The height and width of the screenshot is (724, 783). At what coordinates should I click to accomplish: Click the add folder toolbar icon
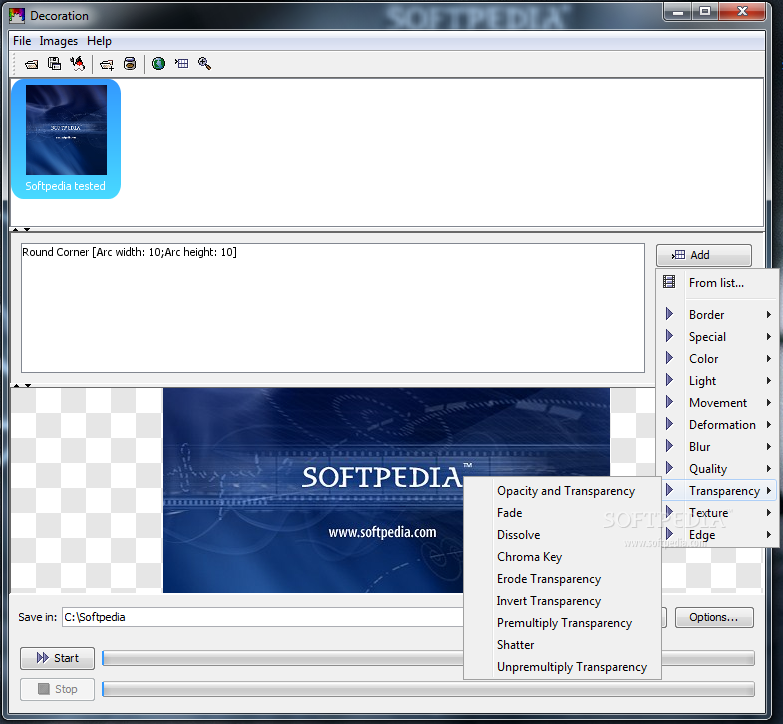pos(107,64)
